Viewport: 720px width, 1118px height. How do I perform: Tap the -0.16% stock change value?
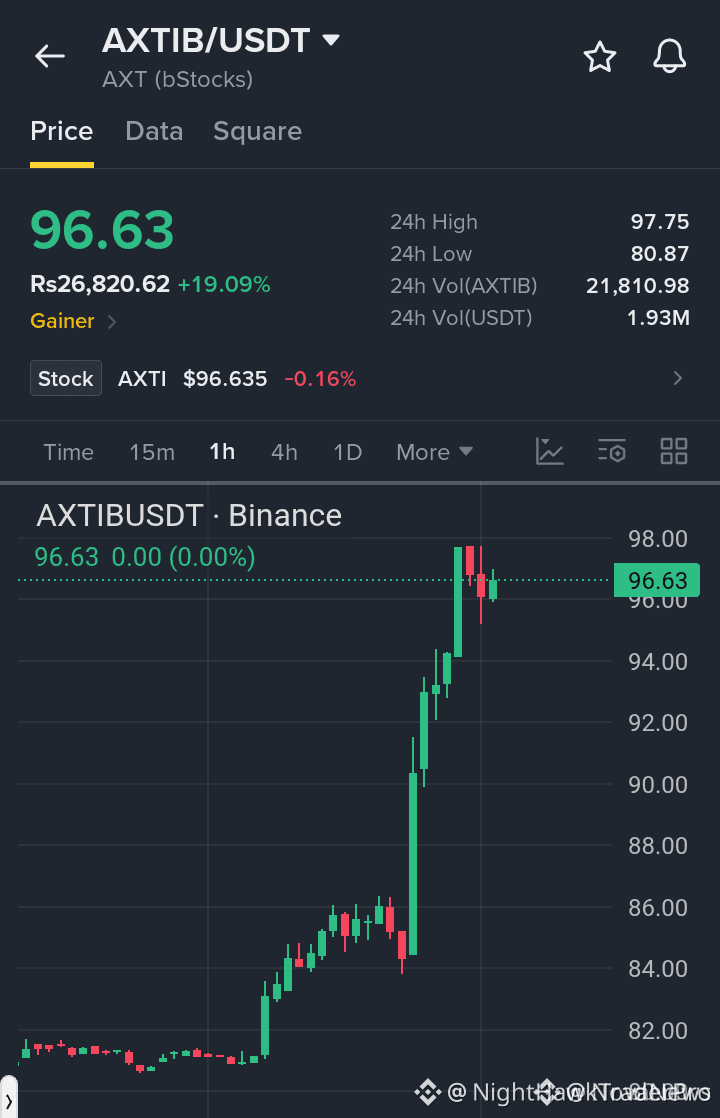[320, 379]
